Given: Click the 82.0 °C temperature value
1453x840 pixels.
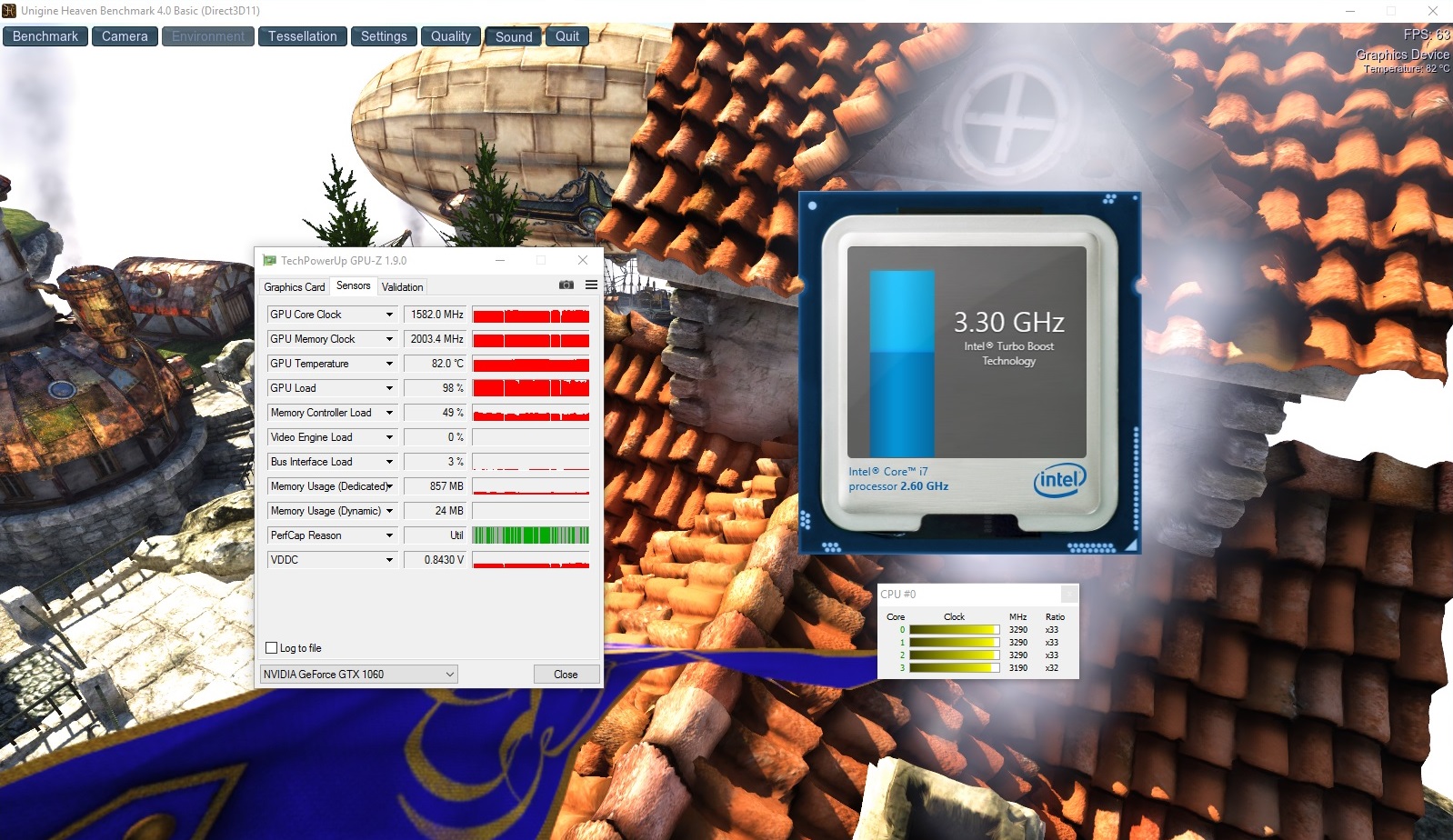Looking at the screenshot, I should (x=436, y=364).
